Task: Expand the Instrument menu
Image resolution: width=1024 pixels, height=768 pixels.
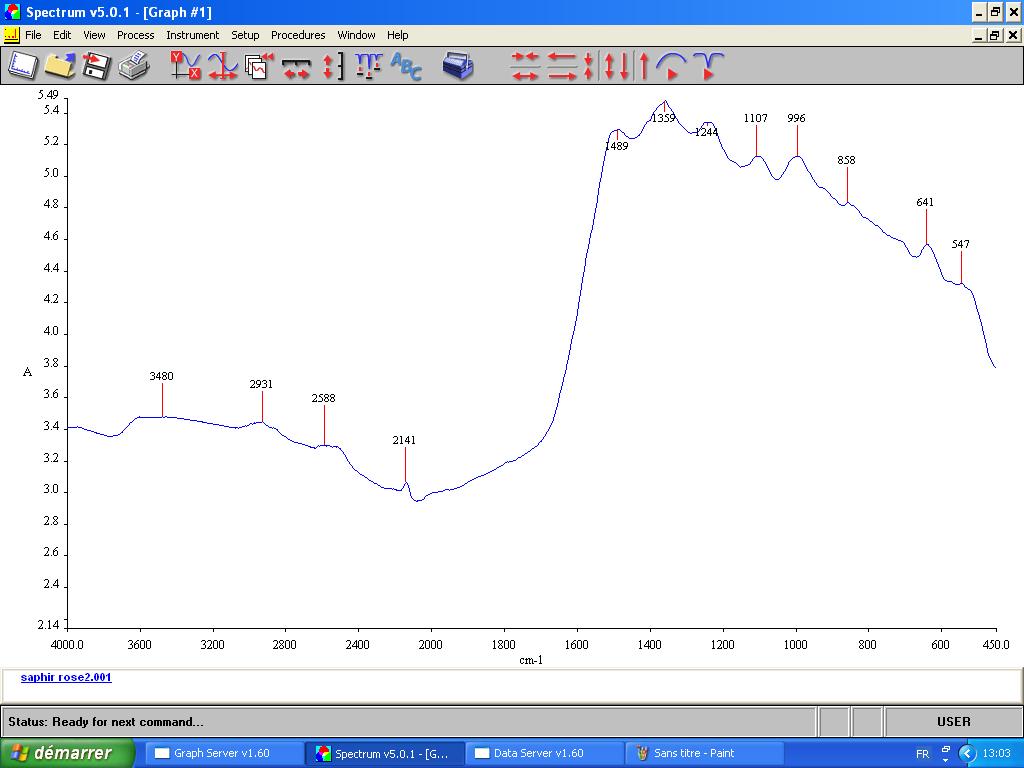Action: 192,35
